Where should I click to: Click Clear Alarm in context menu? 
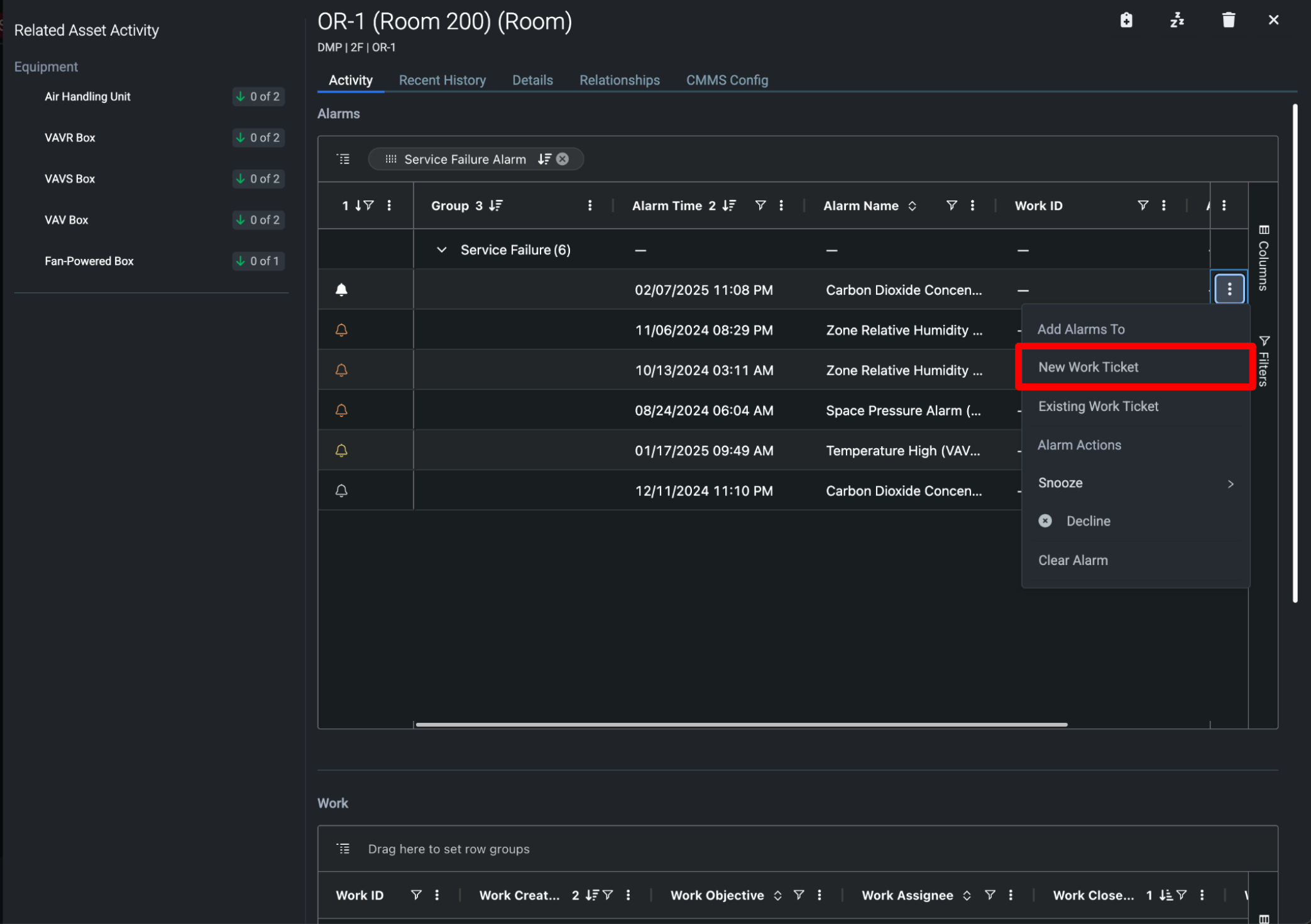click(1073, 560)
